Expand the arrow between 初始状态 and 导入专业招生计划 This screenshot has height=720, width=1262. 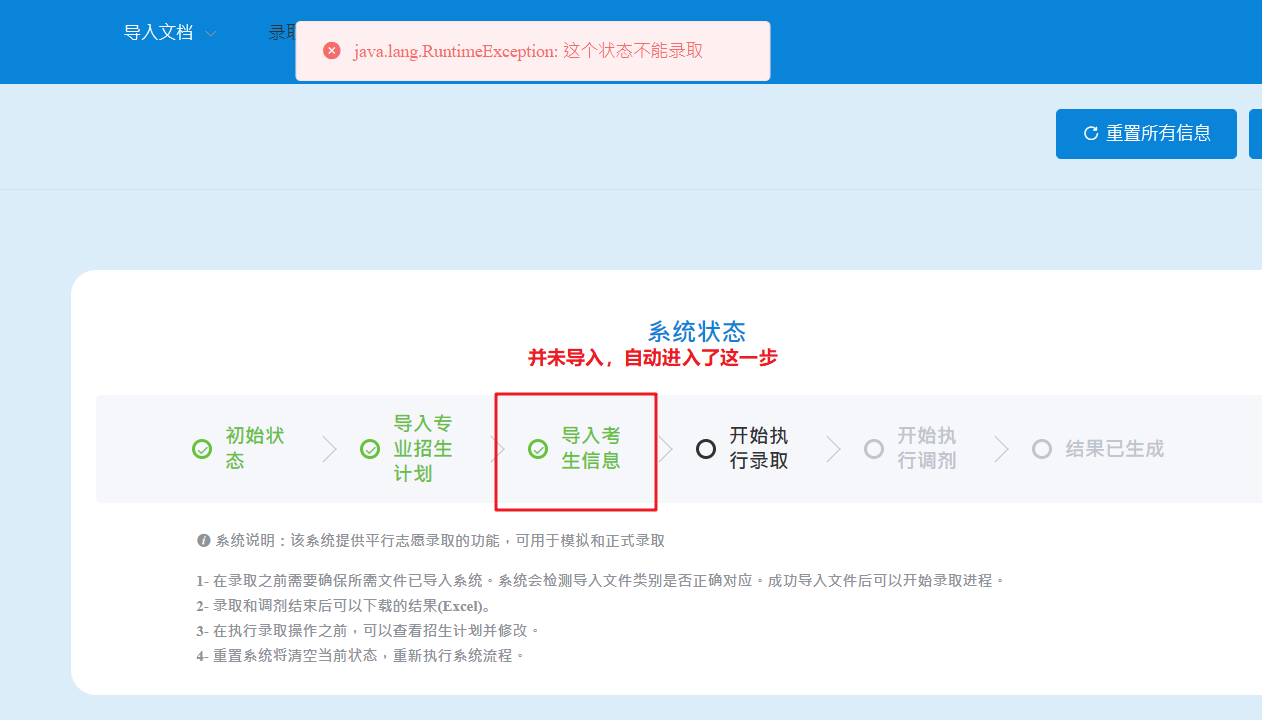(329, 449)
